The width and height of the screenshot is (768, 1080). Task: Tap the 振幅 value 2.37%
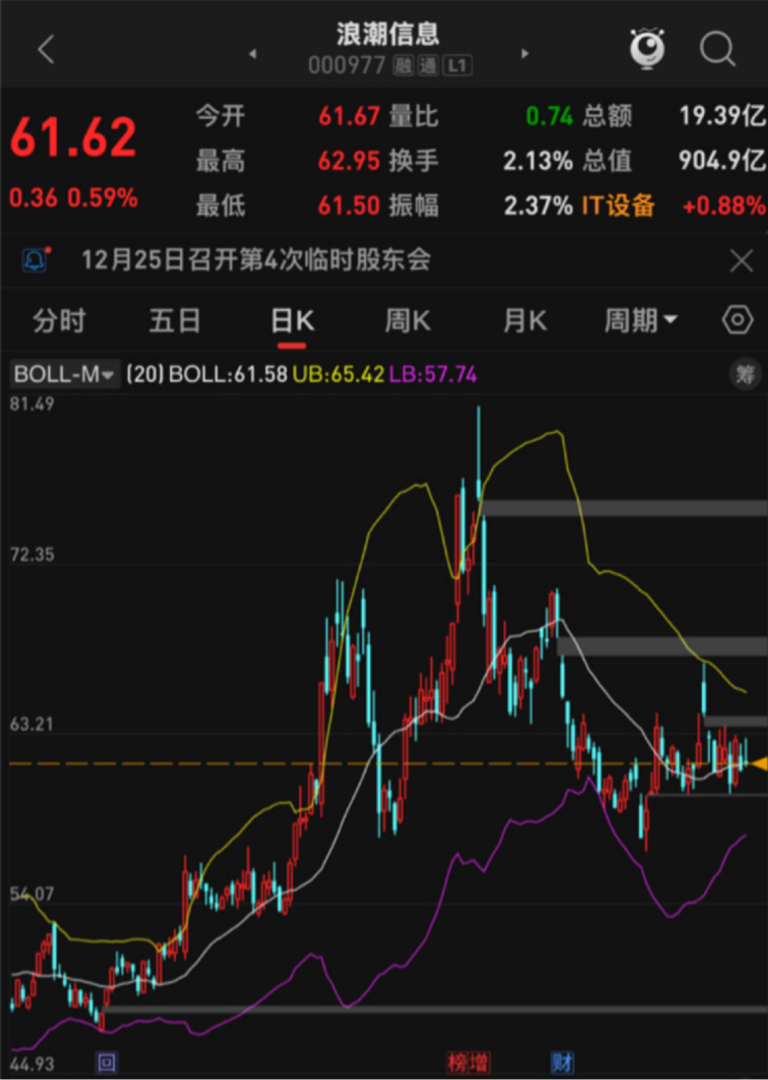click(538, 205)
